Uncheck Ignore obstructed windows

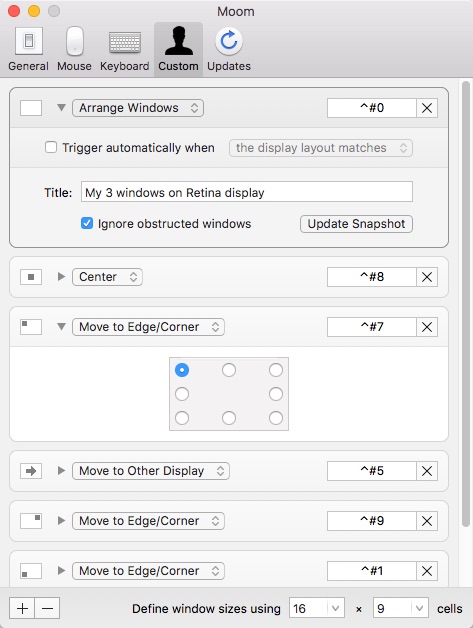[x=87, y=223]
